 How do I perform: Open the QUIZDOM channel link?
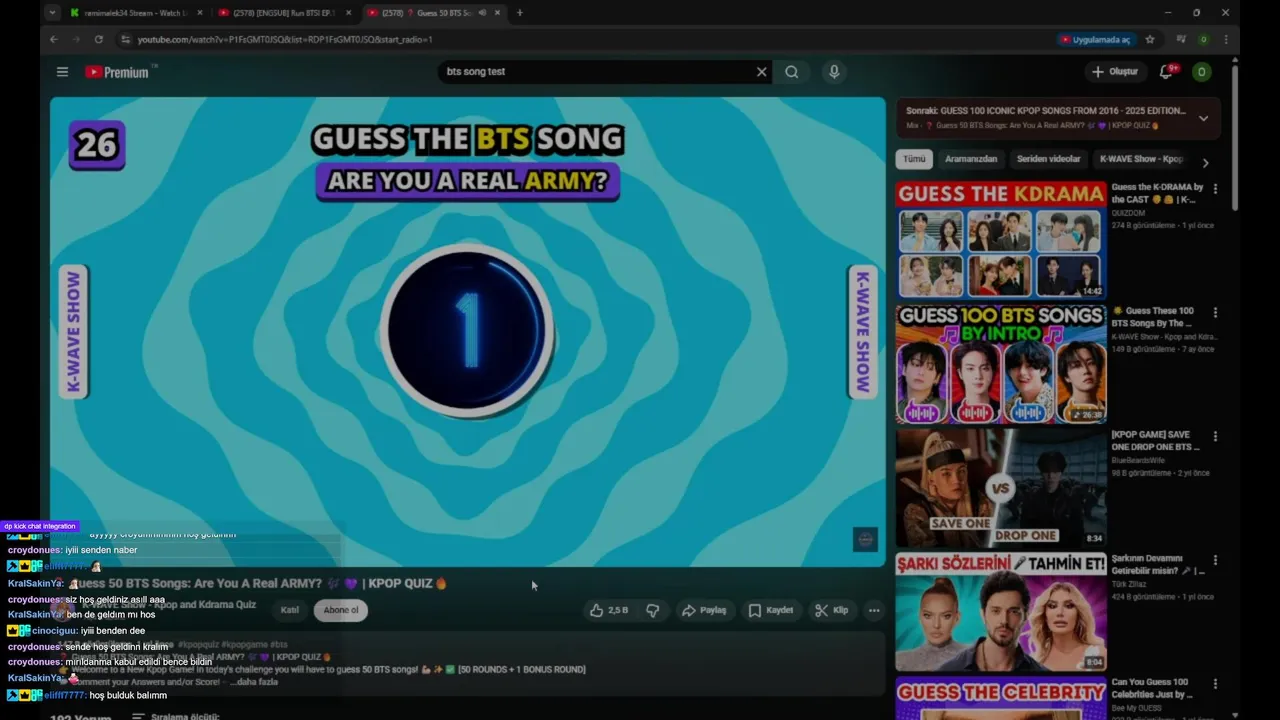pyautogui.click(x=1129, y=213)
